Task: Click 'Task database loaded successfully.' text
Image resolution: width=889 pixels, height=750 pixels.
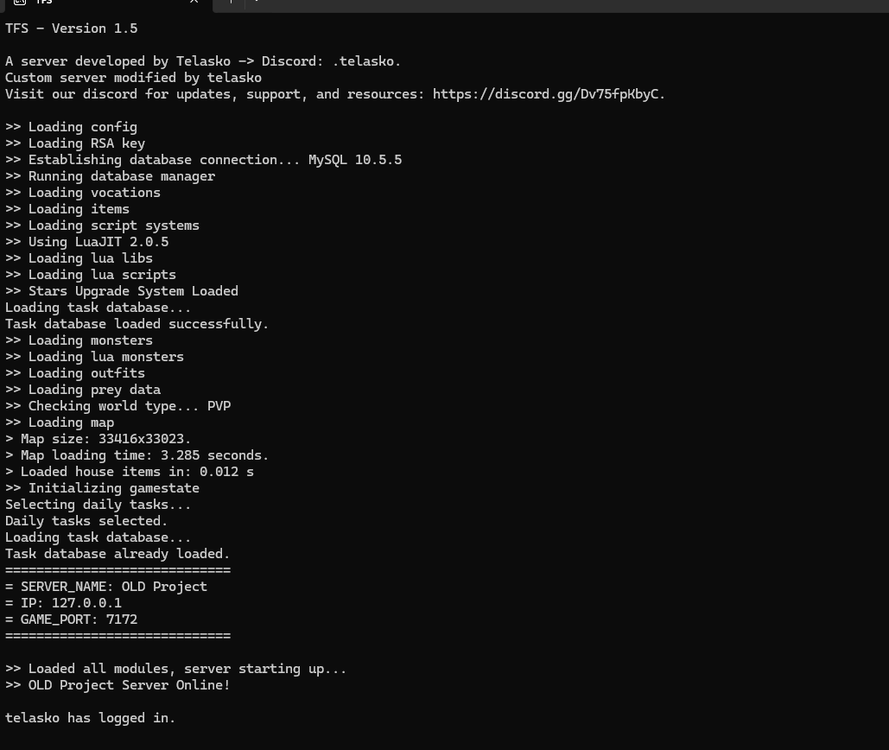Action: [x=137, y=324]
